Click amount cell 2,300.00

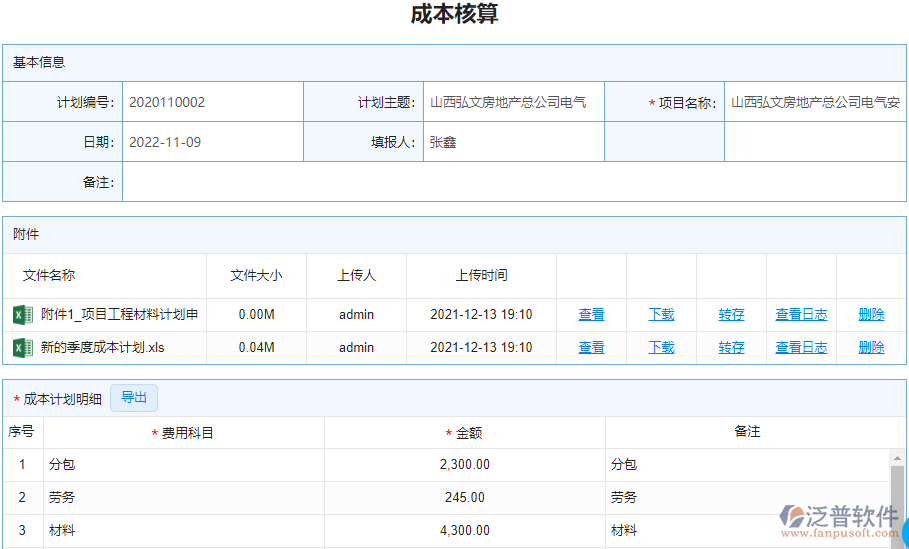[x=465, y=465]
